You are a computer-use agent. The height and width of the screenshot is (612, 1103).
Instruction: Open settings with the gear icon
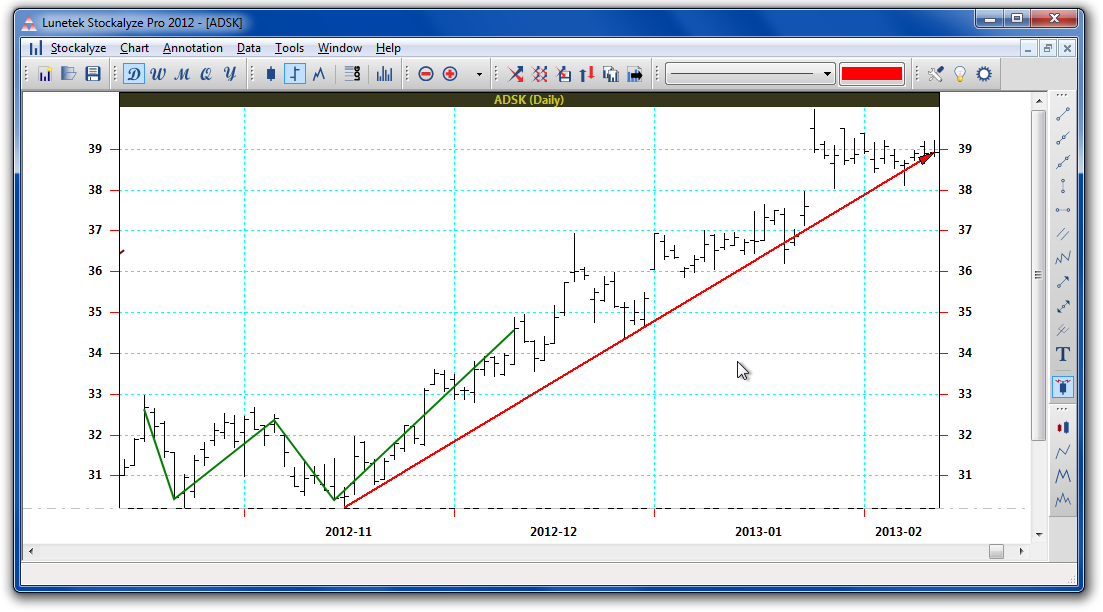pos(984,74)
